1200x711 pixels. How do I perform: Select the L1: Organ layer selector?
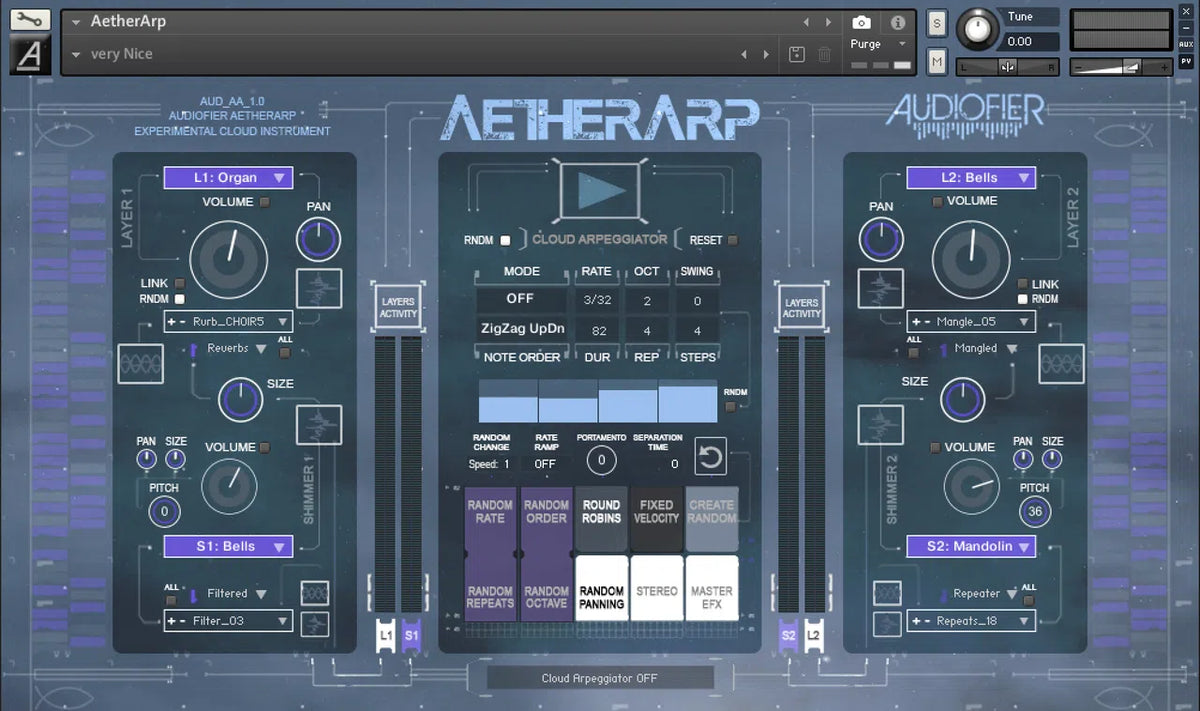tap(229, 177)
